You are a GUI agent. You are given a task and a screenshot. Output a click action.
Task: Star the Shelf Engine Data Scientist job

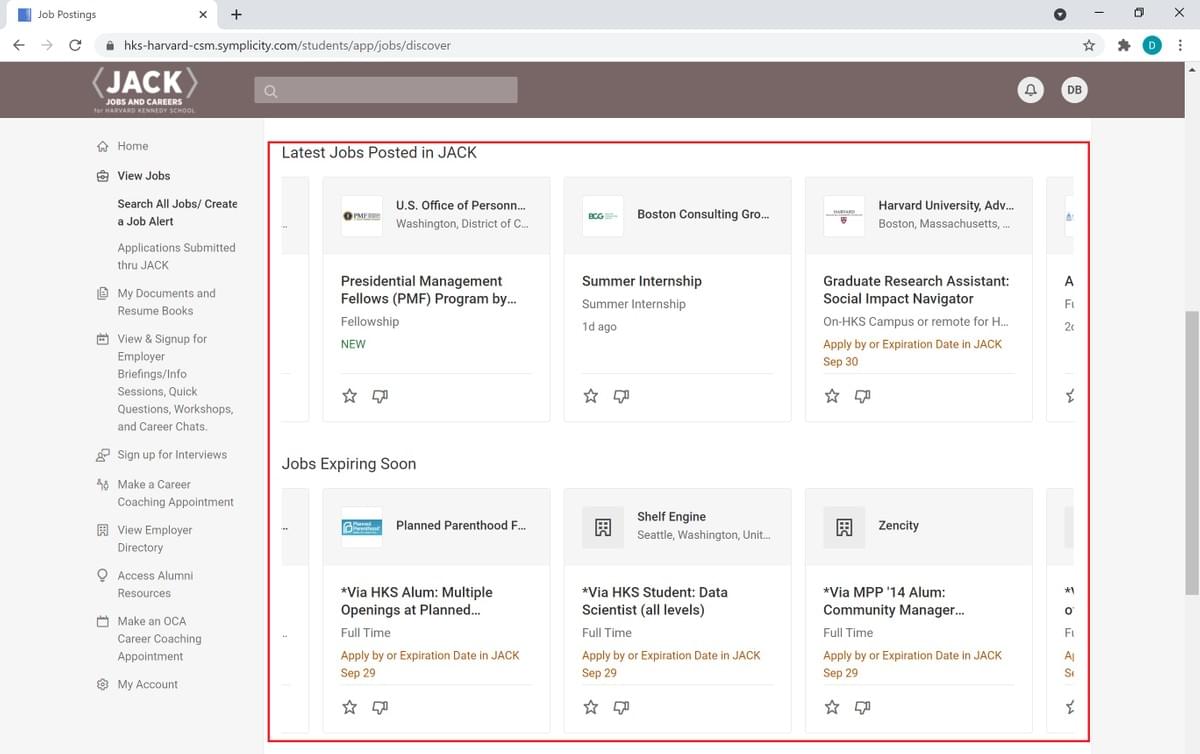(x=591, y=707)
